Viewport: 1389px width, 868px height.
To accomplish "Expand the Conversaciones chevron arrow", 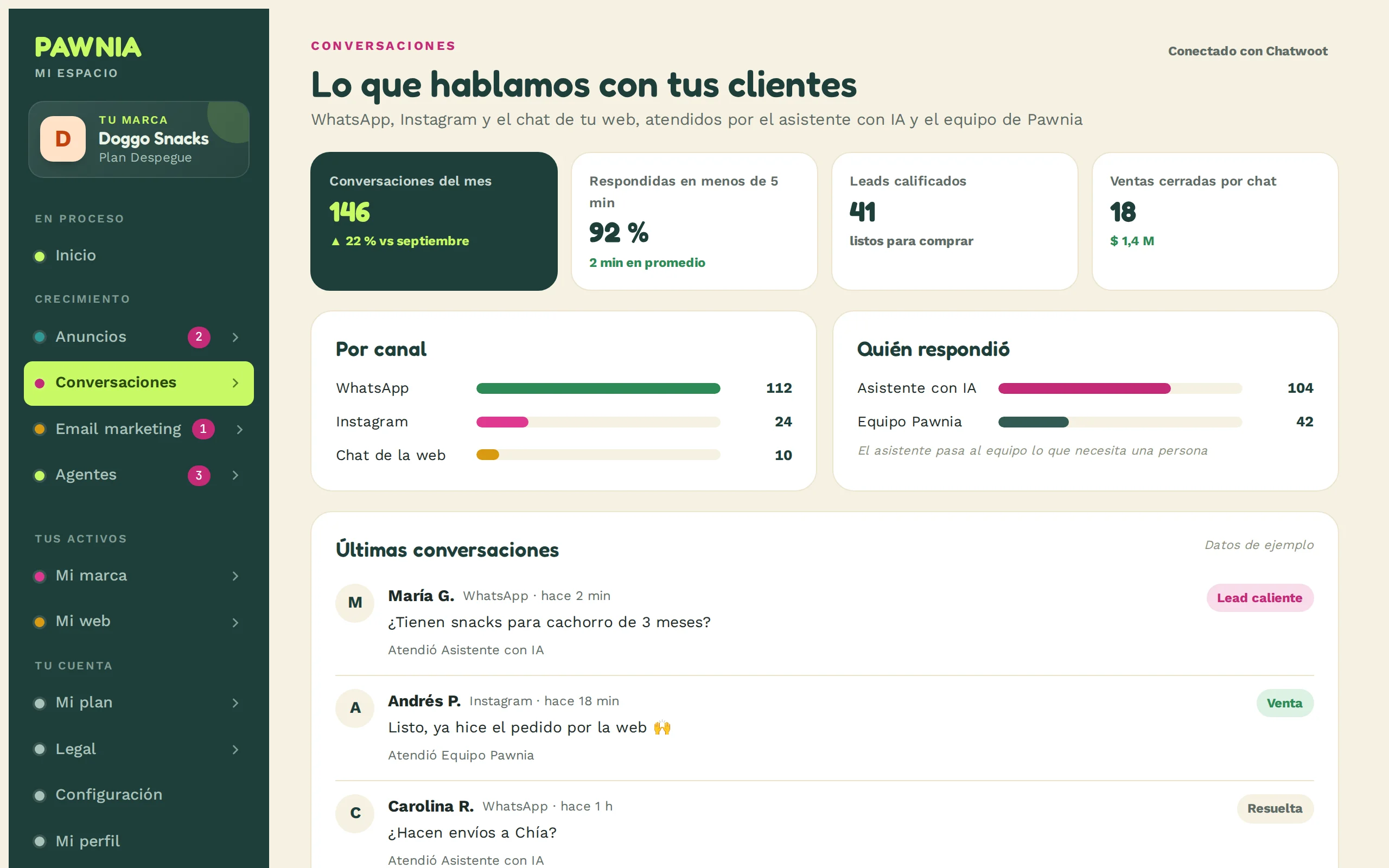I will pyautogui.click(x=235, y=383).
